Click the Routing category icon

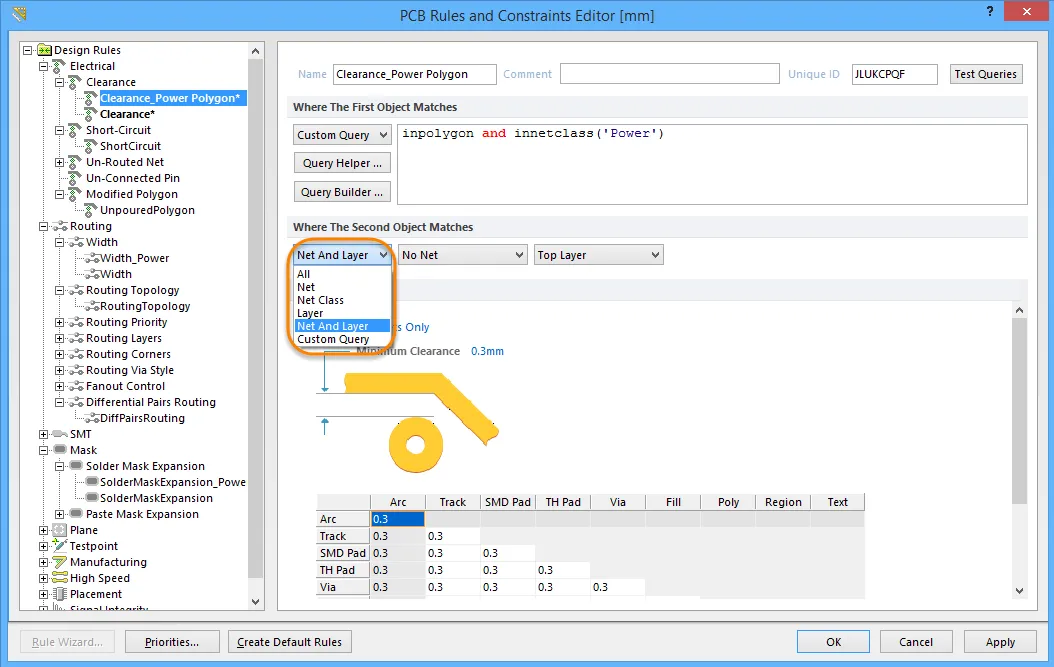pyautogui.click(x=60, y=226)
